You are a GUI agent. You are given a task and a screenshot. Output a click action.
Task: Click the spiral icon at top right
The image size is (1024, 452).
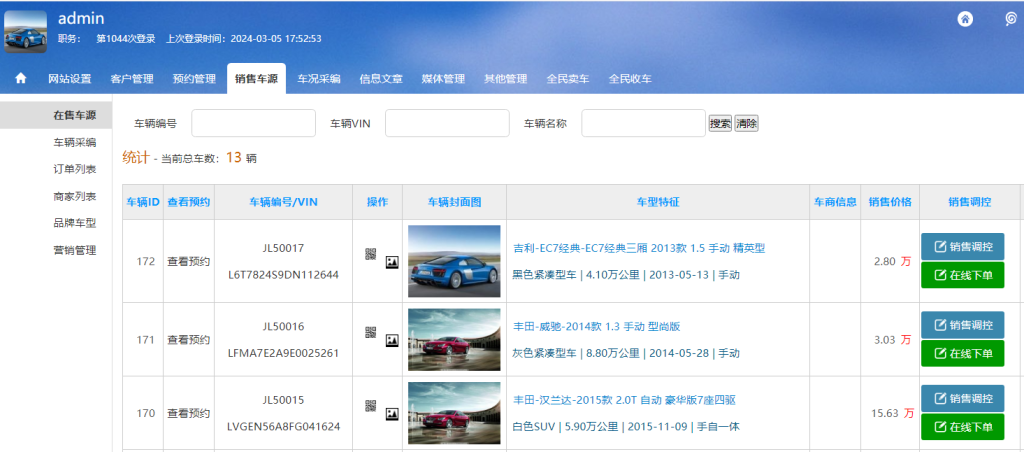1010,19
